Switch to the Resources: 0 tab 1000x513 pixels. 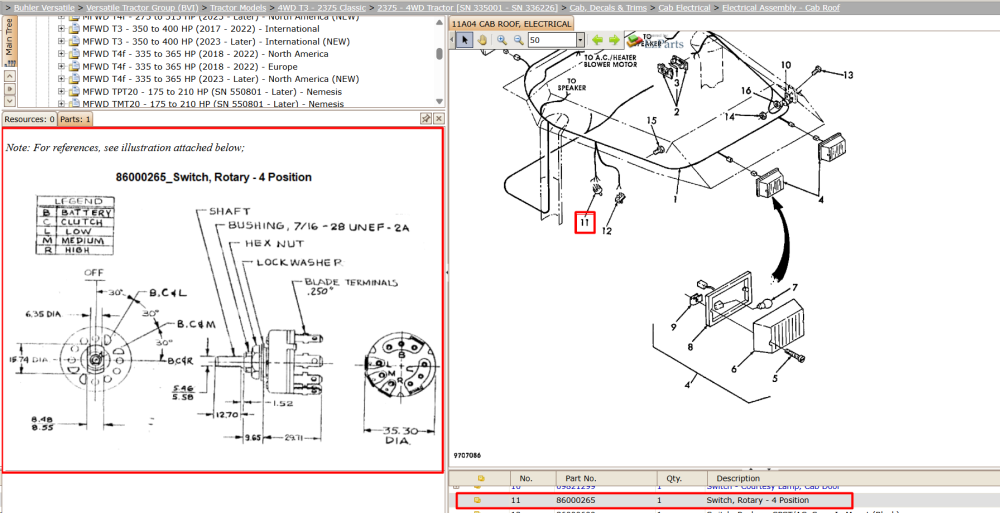point(29,119)
